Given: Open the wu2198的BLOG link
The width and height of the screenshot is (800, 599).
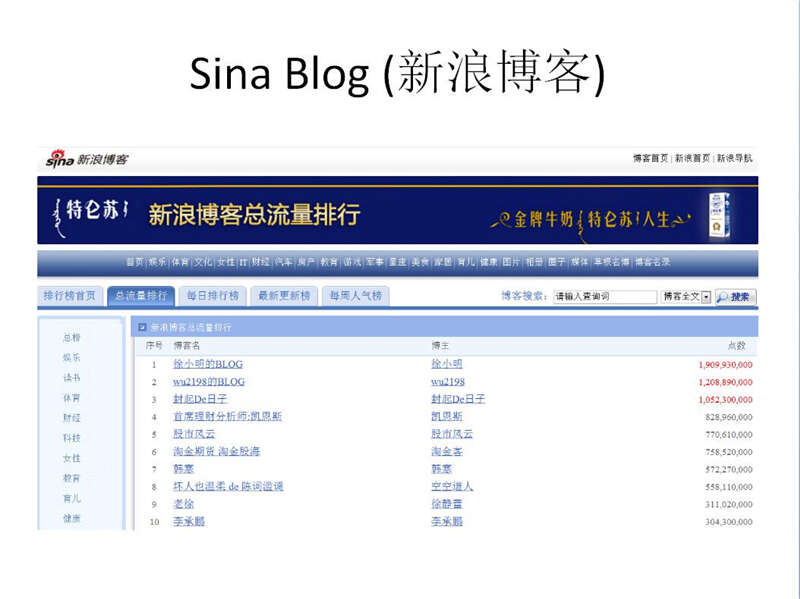Looking at the screenshot, I should point(208,382).
